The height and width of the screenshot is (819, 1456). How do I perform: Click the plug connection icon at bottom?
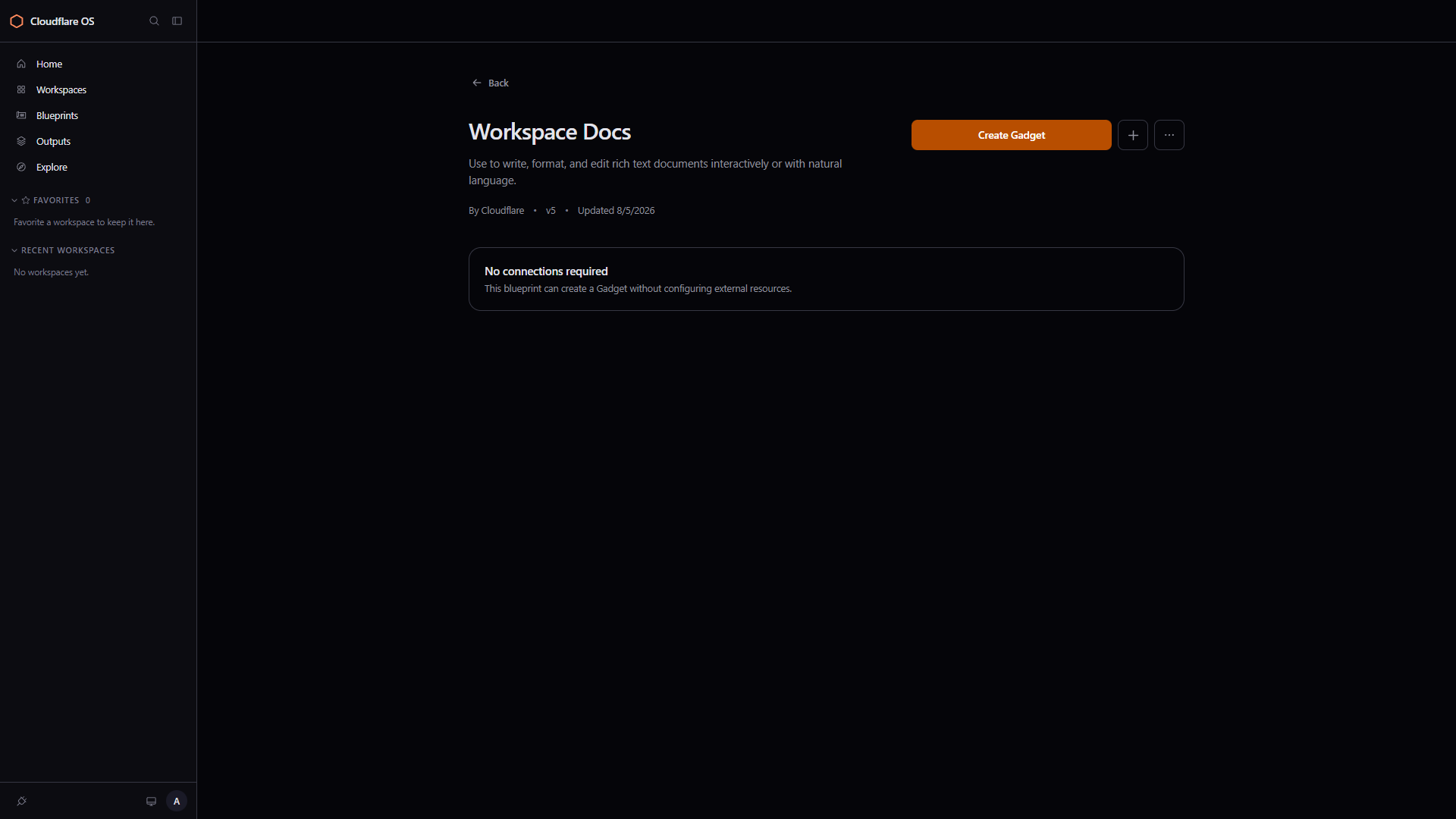click(x=22, y=801)
